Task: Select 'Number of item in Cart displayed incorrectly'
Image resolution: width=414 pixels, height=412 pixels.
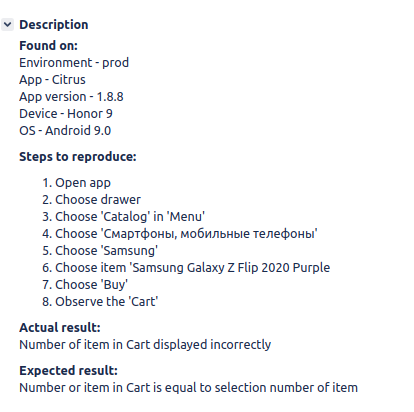Action: pos(145,345)
